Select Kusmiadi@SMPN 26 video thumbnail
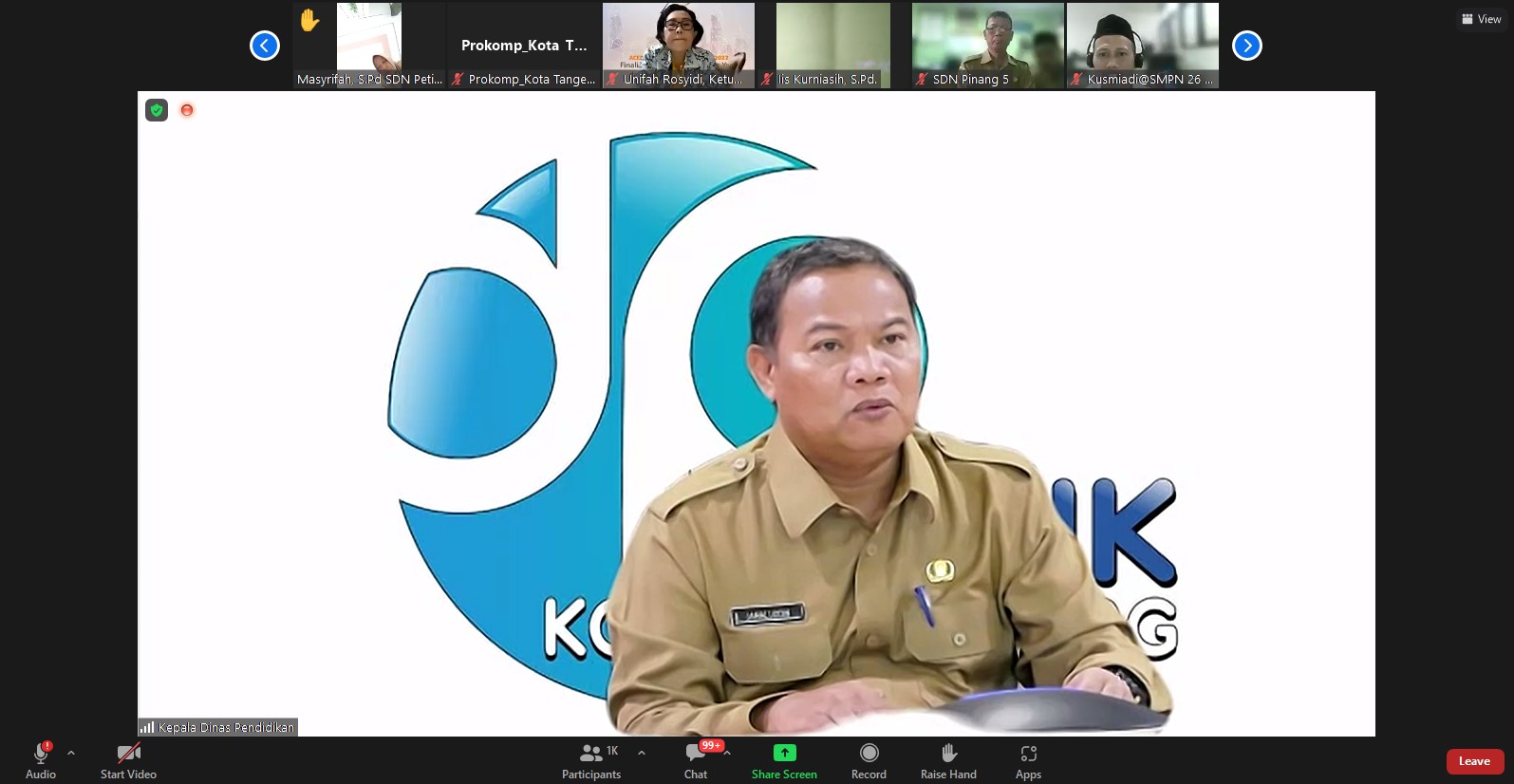This screenshot has height=784, width=1514. [x=1142, y=46]
